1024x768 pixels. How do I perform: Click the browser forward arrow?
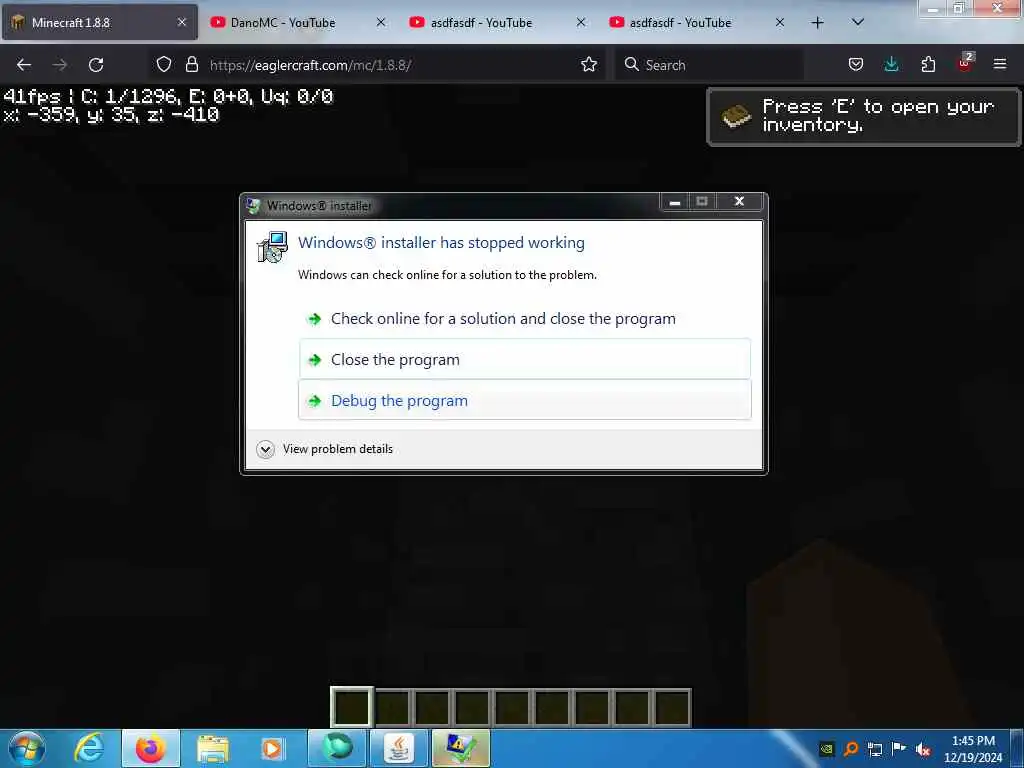pyautogui.click(x=59, y=65)
